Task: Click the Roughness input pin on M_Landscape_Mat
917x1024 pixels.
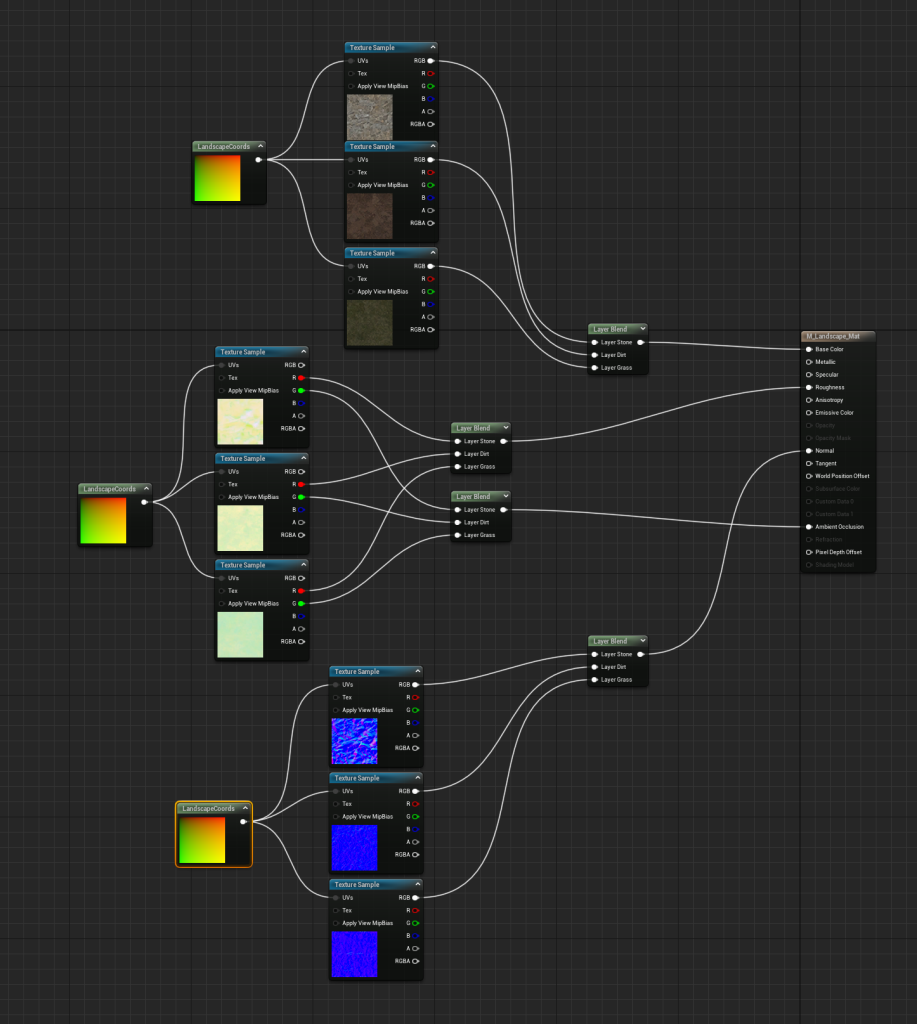Action: (809, 387)
